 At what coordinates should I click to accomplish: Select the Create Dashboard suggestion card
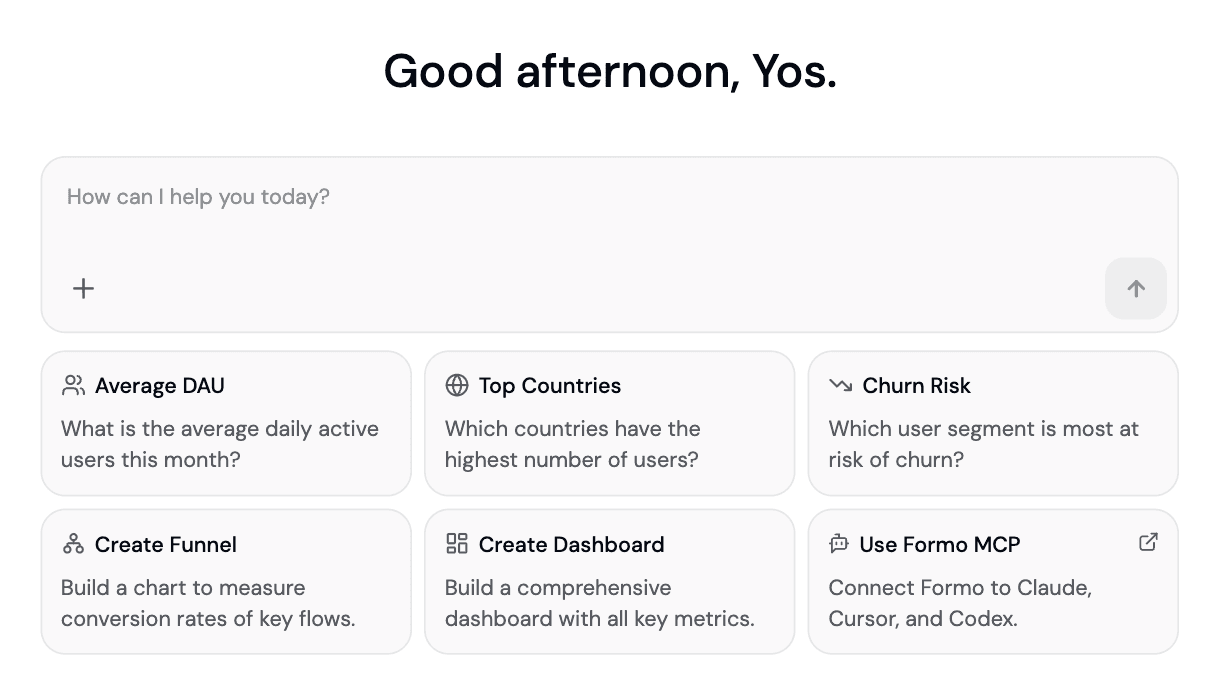pos(609,582)
